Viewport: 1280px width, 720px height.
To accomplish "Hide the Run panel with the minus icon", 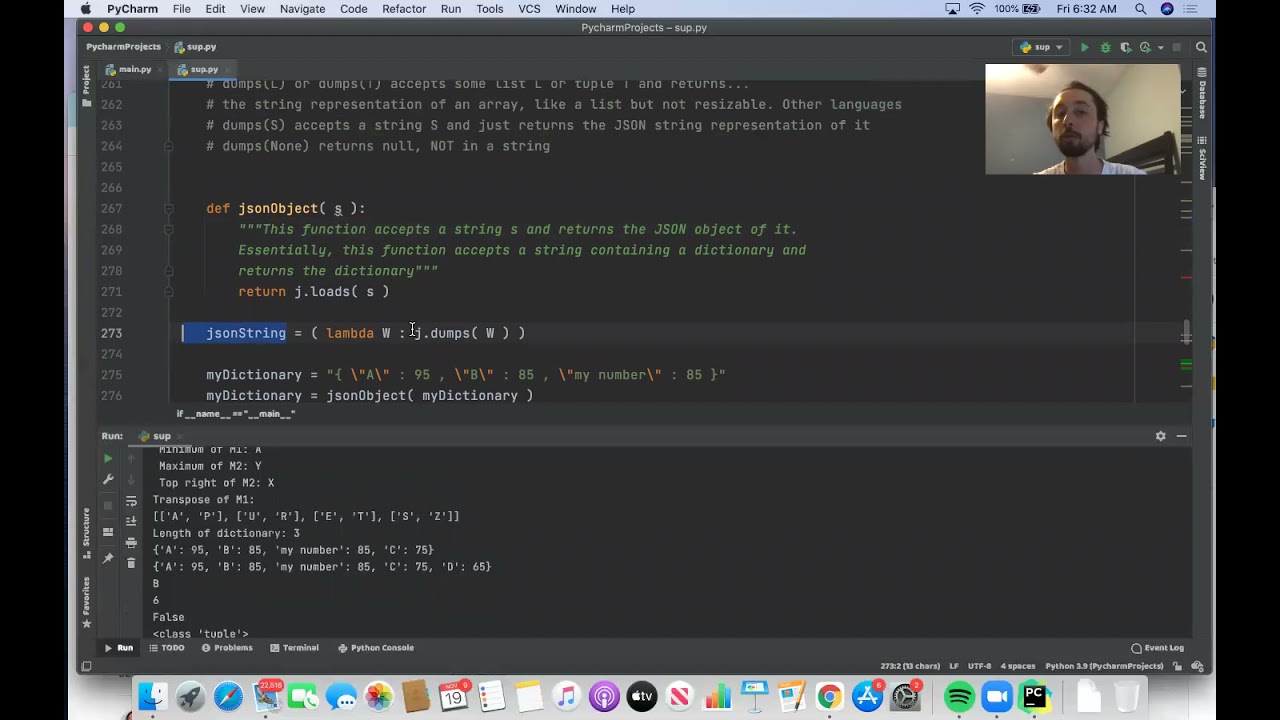I will pyautogui.click(x=1181, y=436).
